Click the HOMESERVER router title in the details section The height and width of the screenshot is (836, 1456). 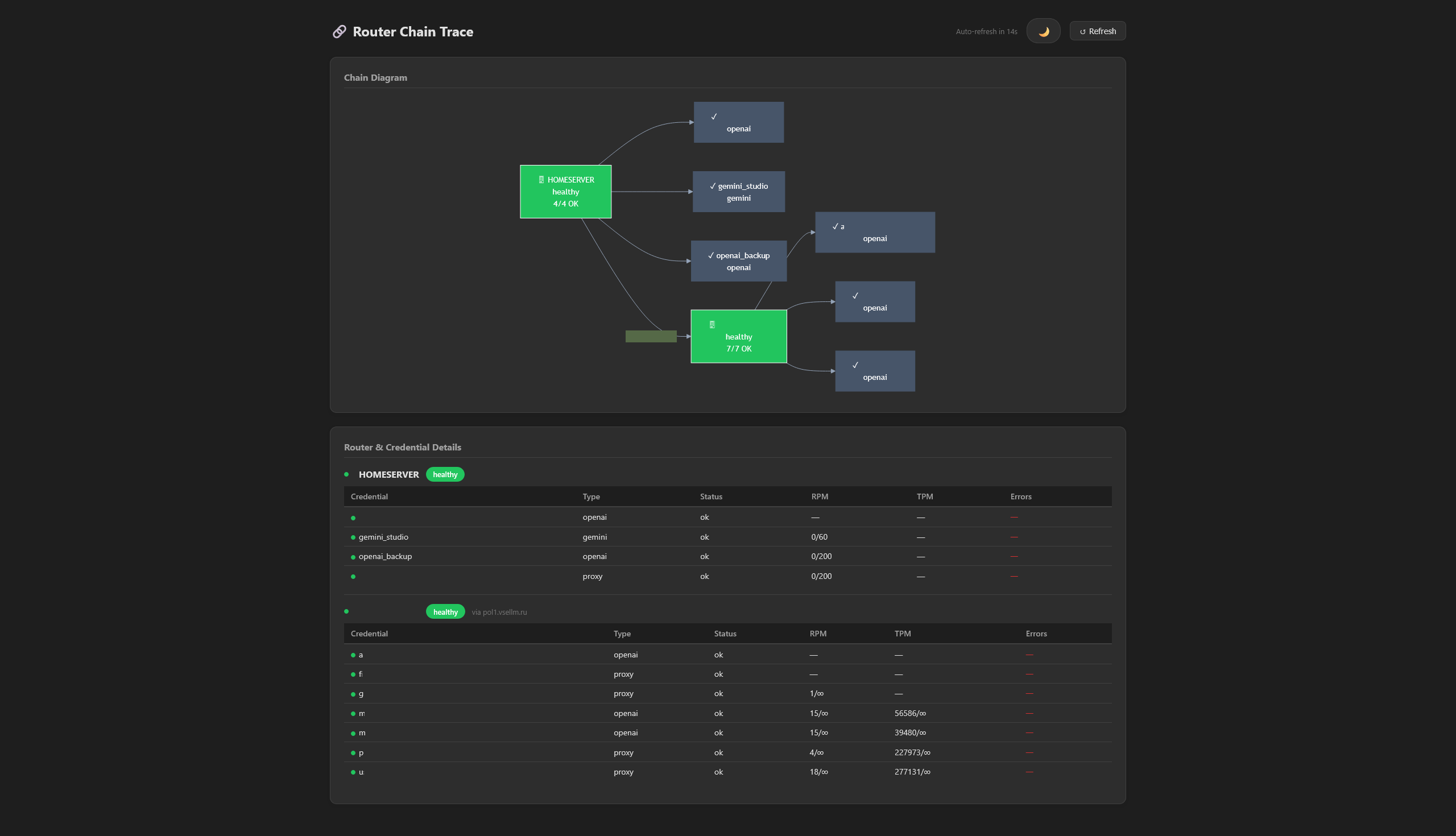click(x=388, y=474)
